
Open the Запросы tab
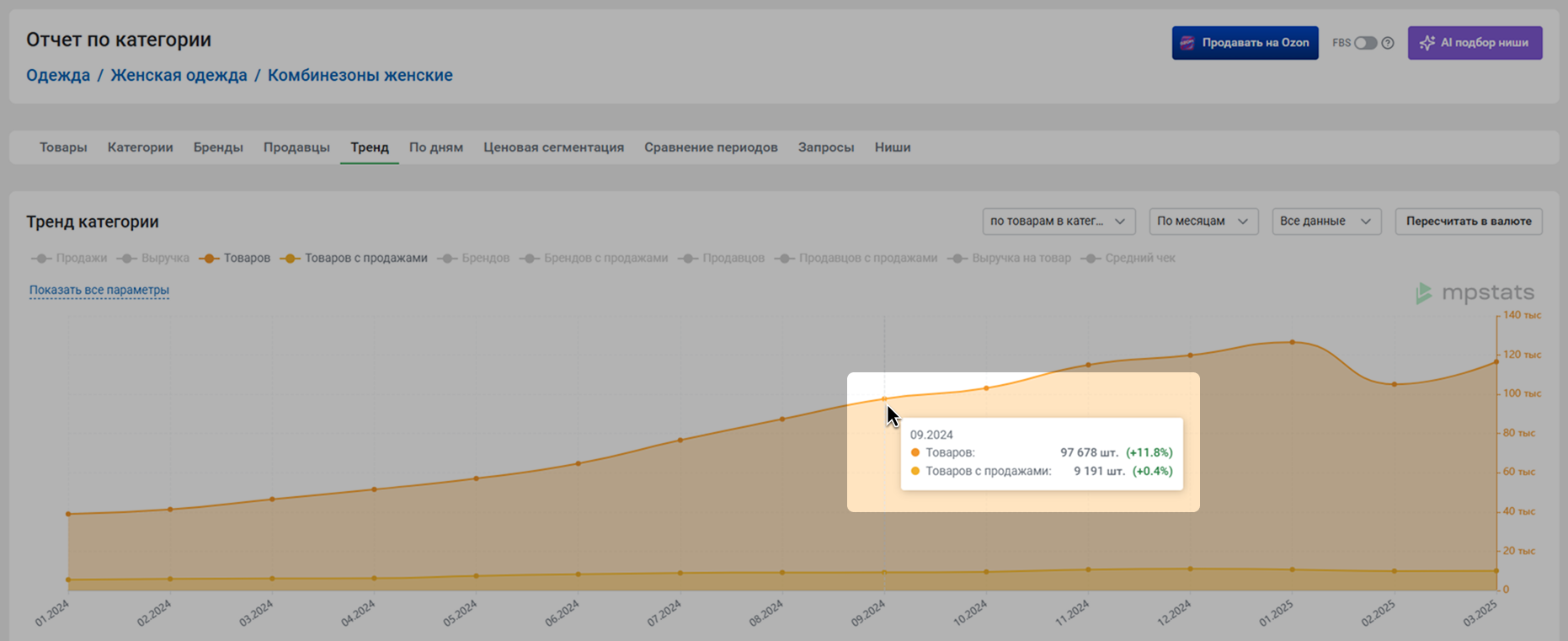click(826, 147)
